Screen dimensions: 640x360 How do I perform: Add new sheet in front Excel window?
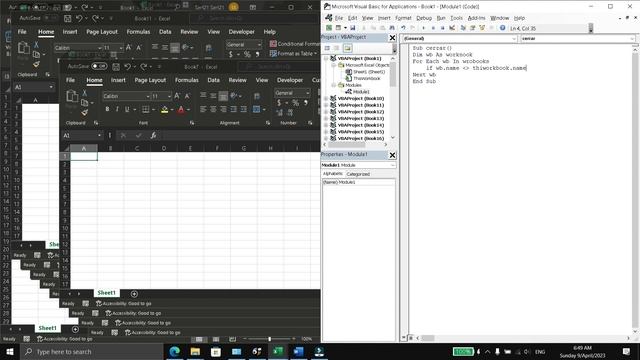pos(134,293)
